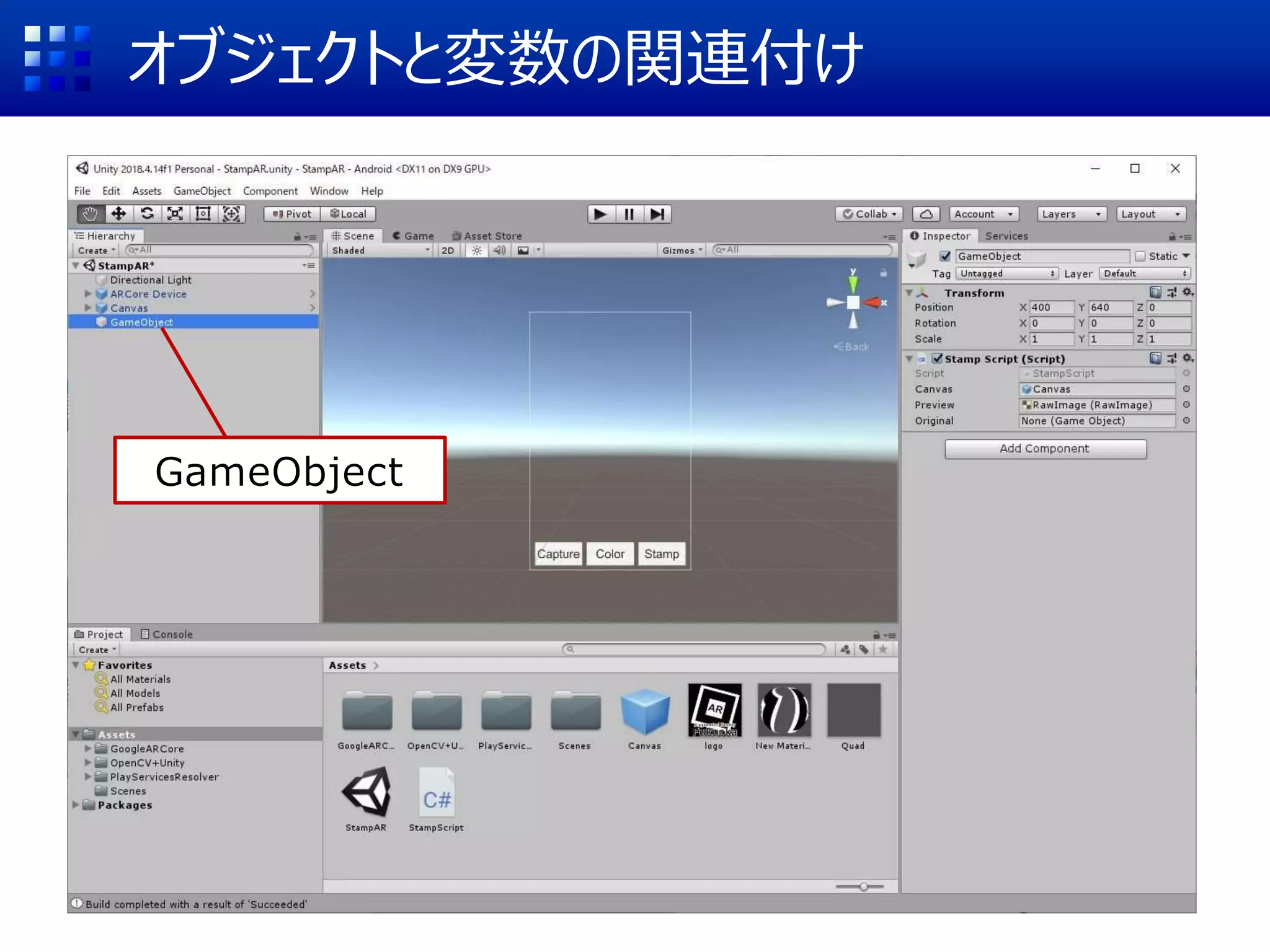Screen dimensions: 1270x952
Task: Select the Hand tool
Action: (x=91, y=214)
